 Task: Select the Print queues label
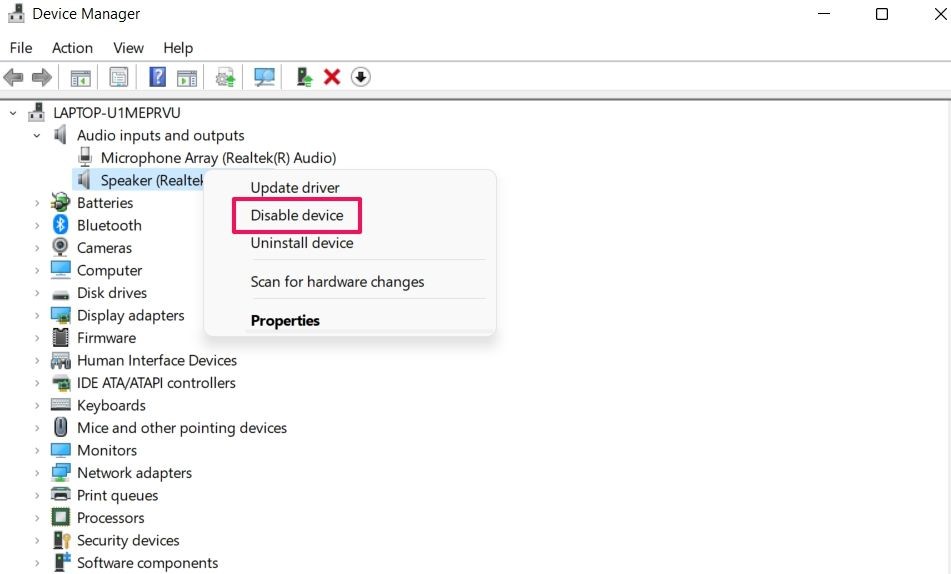[x=117, y=495]
